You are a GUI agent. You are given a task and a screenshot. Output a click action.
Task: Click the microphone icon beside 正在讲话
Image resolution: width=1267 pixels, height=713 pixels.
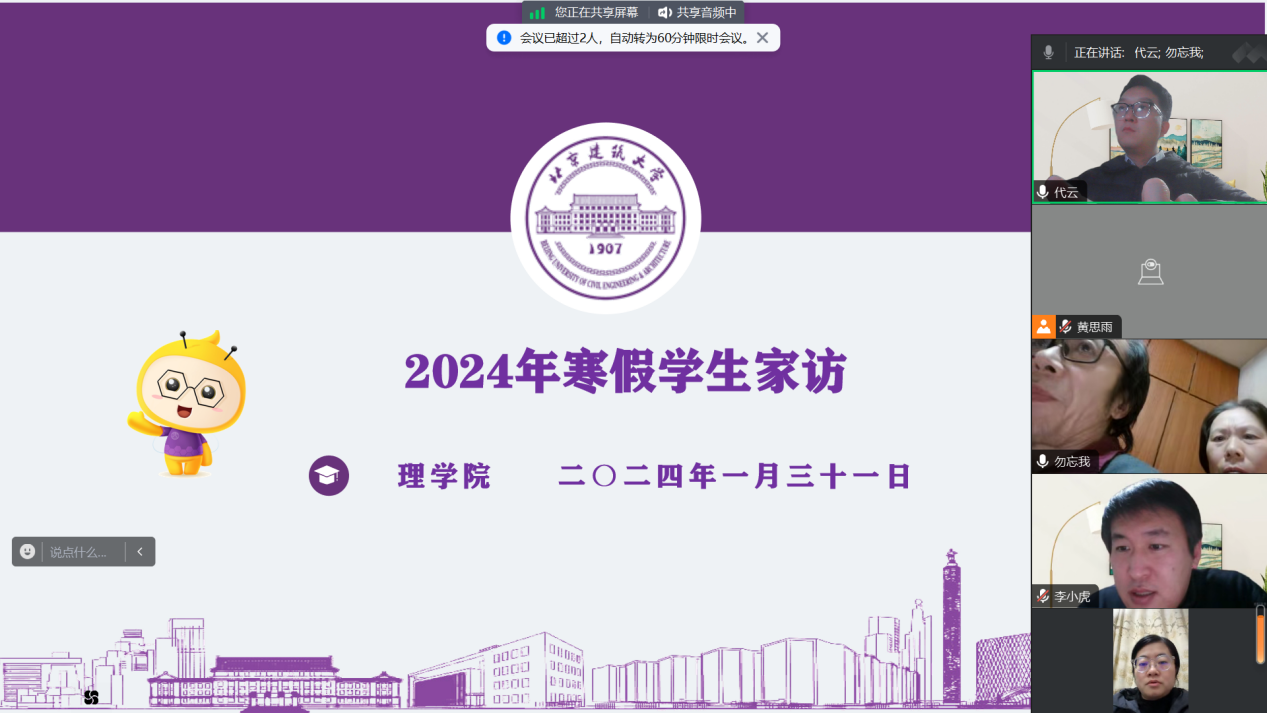pyautogui.click(x=1046, y=50)
